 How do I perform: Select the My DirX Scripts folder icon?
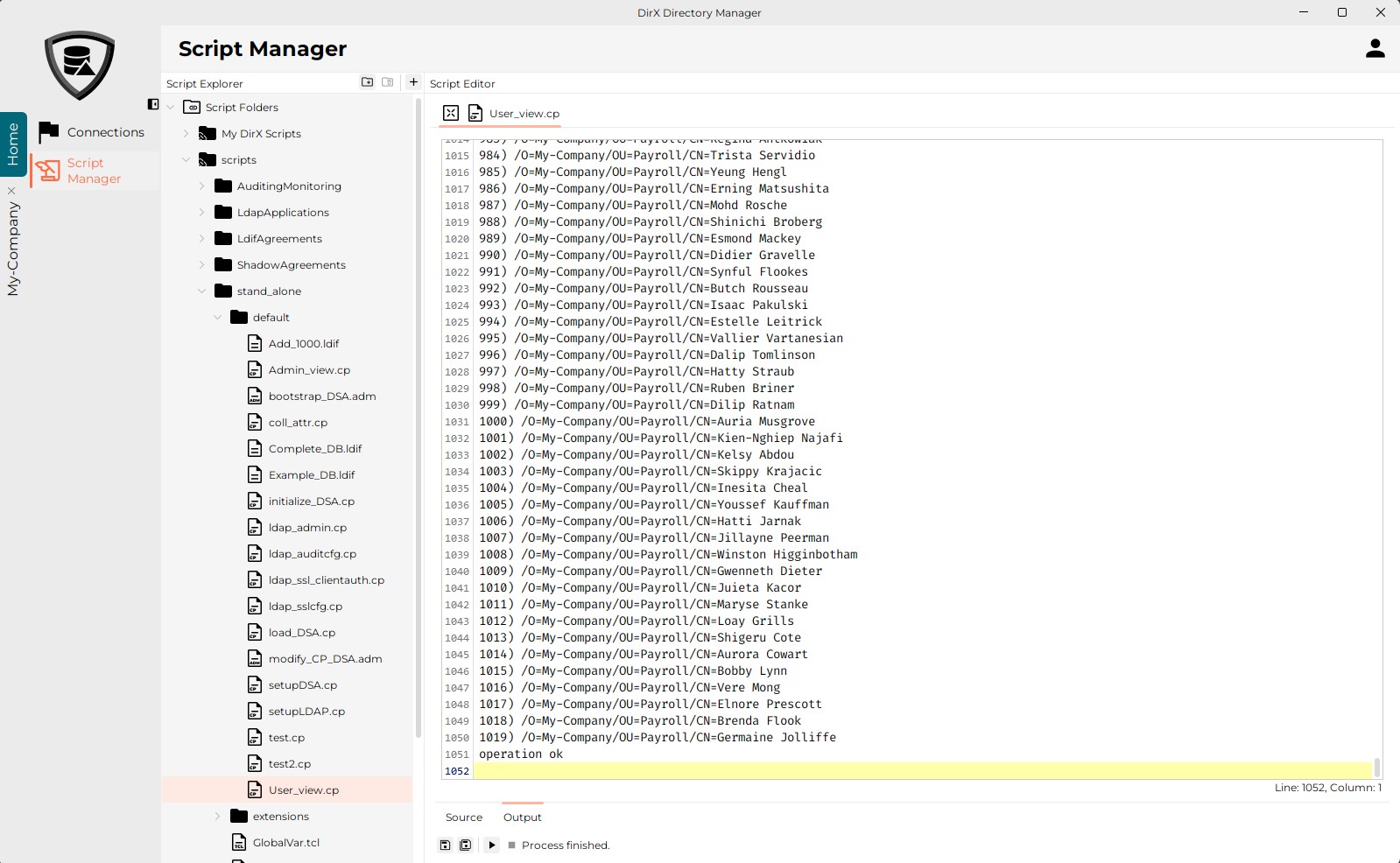(208, 134)
